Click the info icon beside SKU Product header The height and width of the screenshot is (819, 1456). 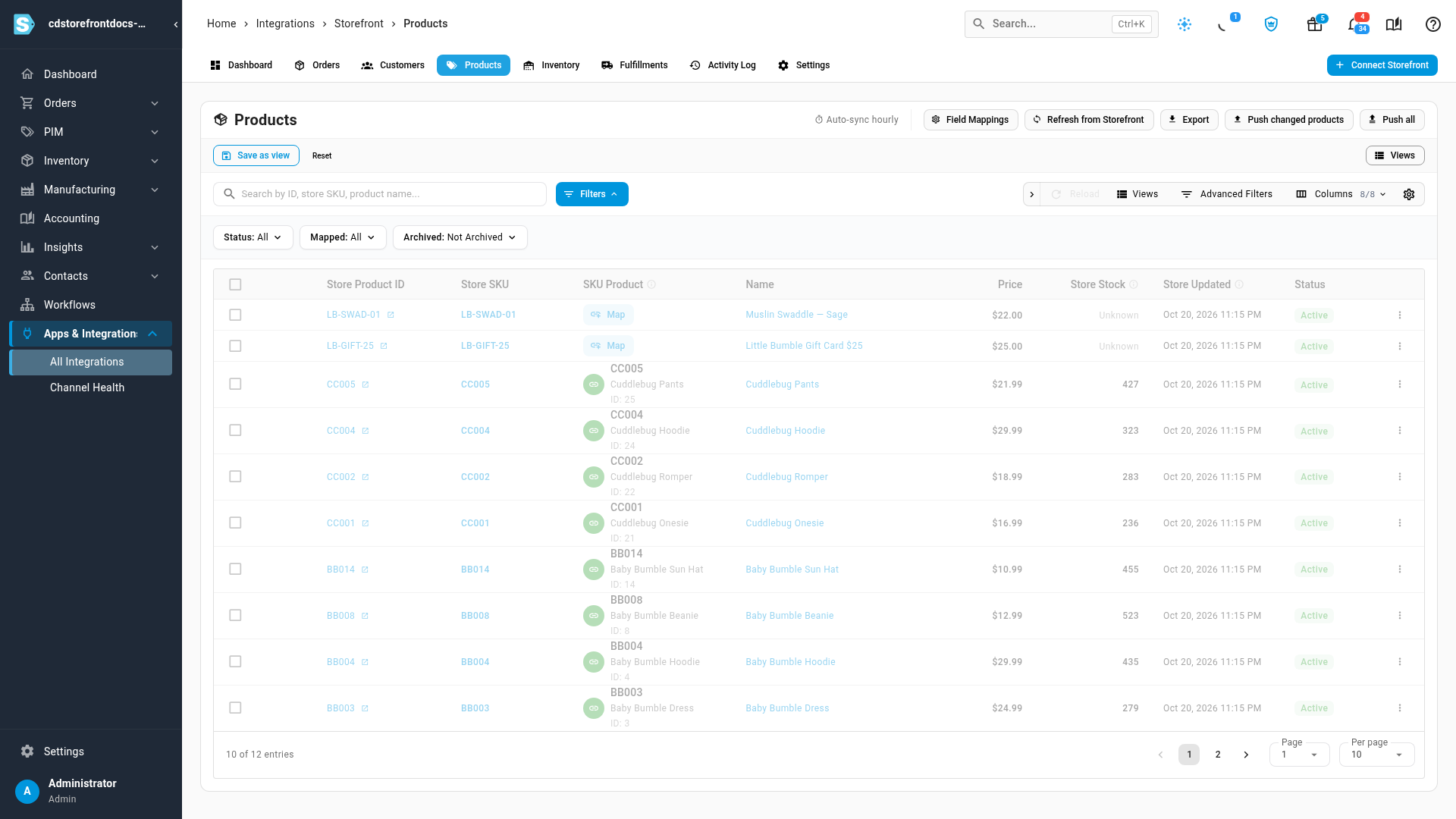651,284
